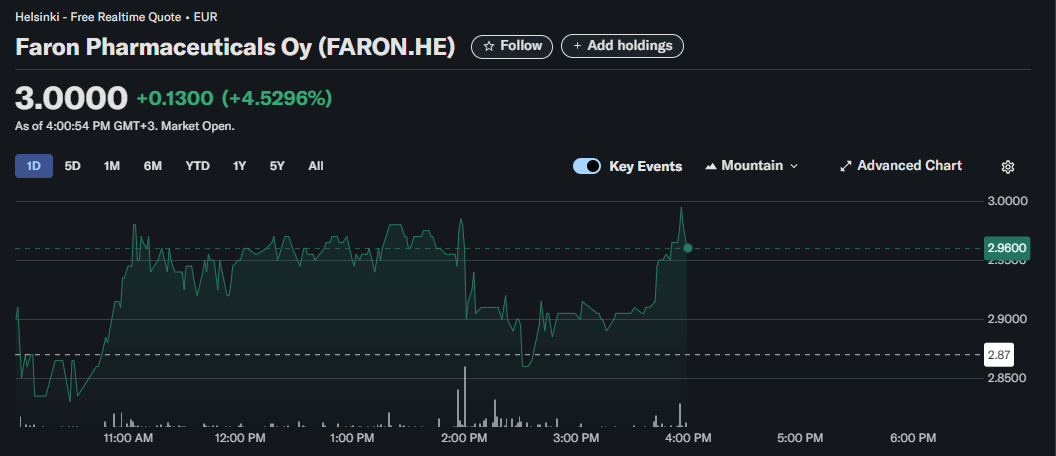Click the 2.9000 y-axis label
1056x456 pixels.
point(1006,319)
